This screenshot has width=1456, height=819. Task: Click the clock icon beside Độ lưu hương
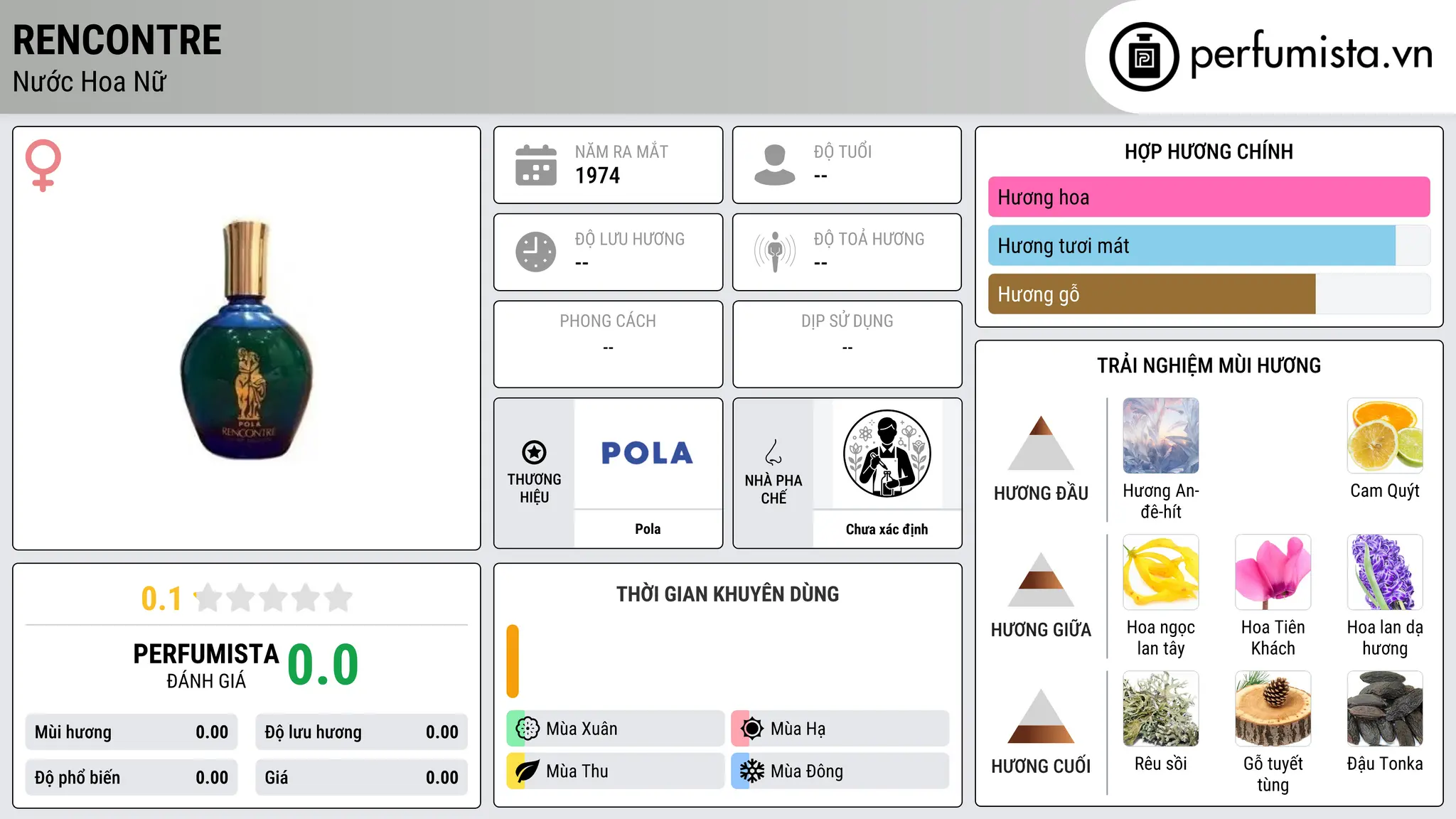536,252
